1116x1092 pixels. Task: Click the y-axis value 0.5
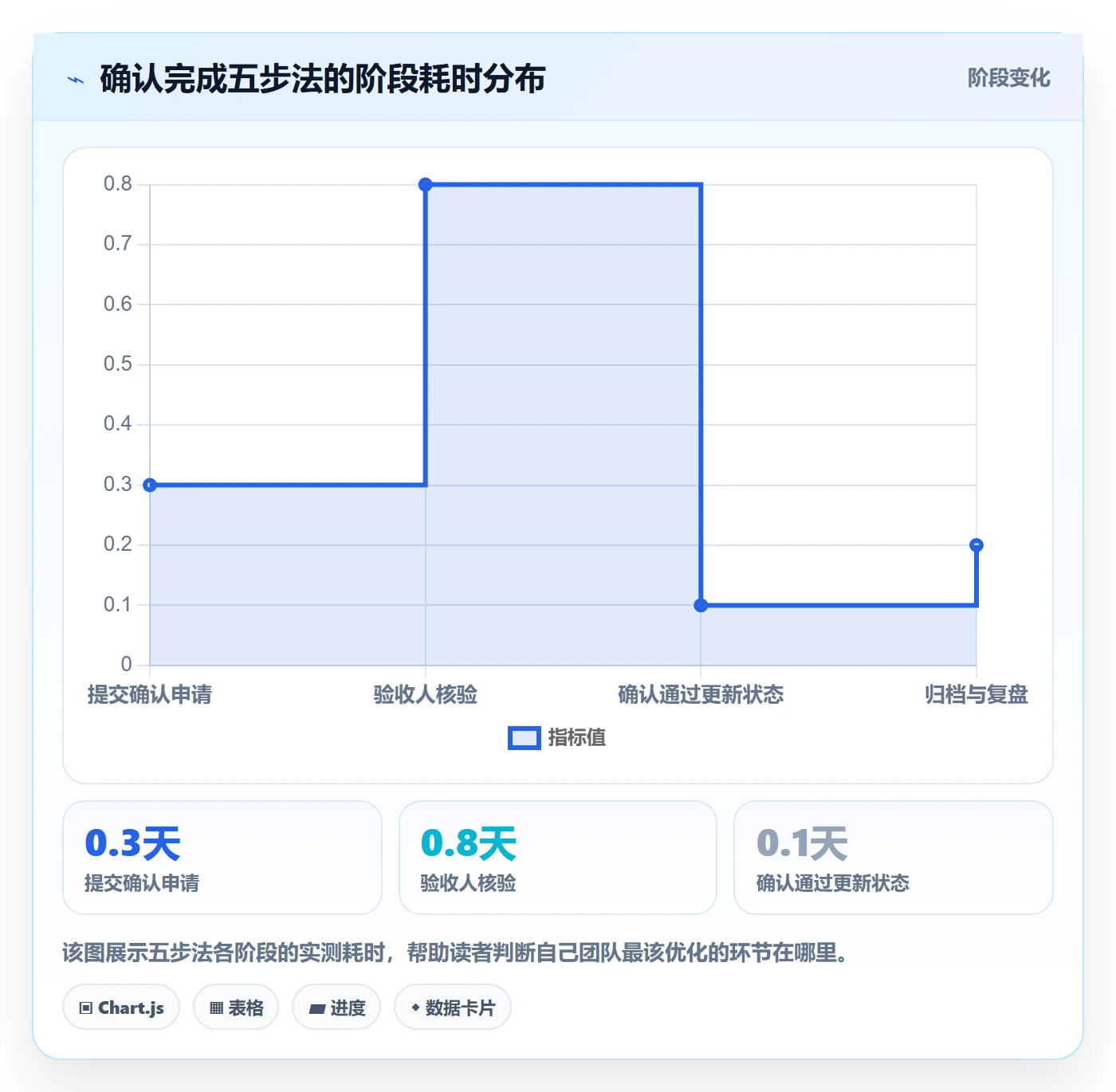coord(118,364)
